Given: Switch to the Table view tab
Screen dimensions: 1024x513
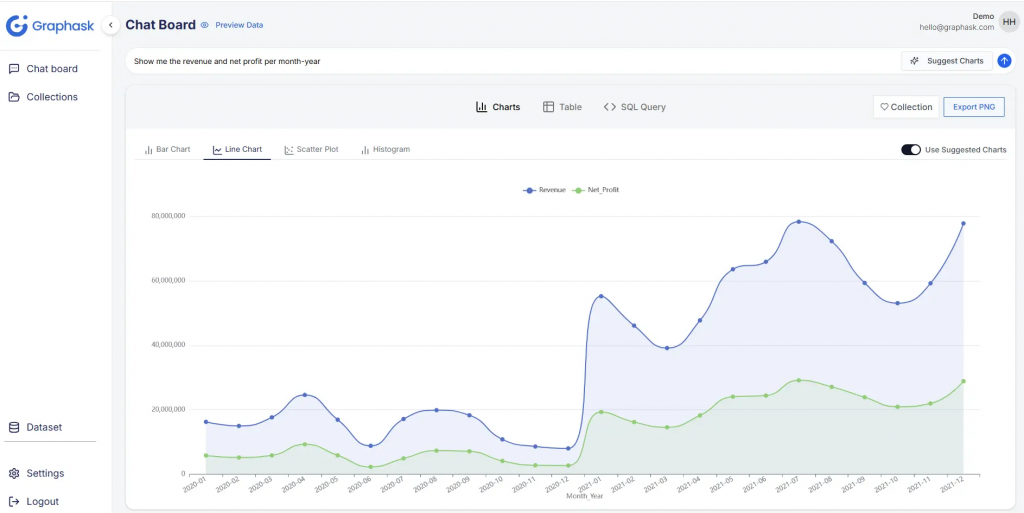Looking at the screenshot, I should [x=562, y=107].
